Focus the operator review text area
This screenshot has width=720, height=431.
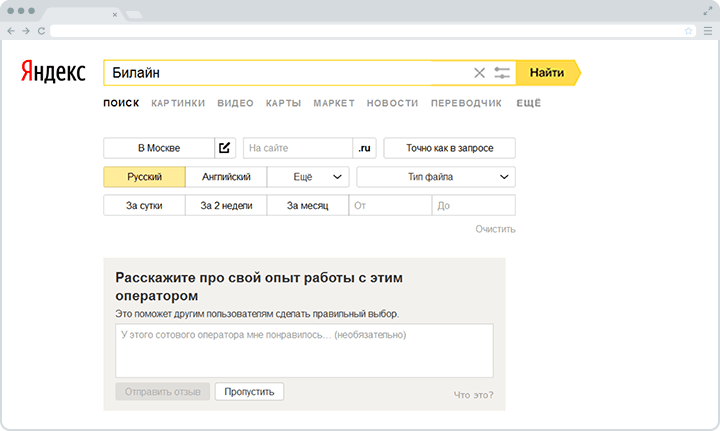pyautogui.click(x=304, y=351)
